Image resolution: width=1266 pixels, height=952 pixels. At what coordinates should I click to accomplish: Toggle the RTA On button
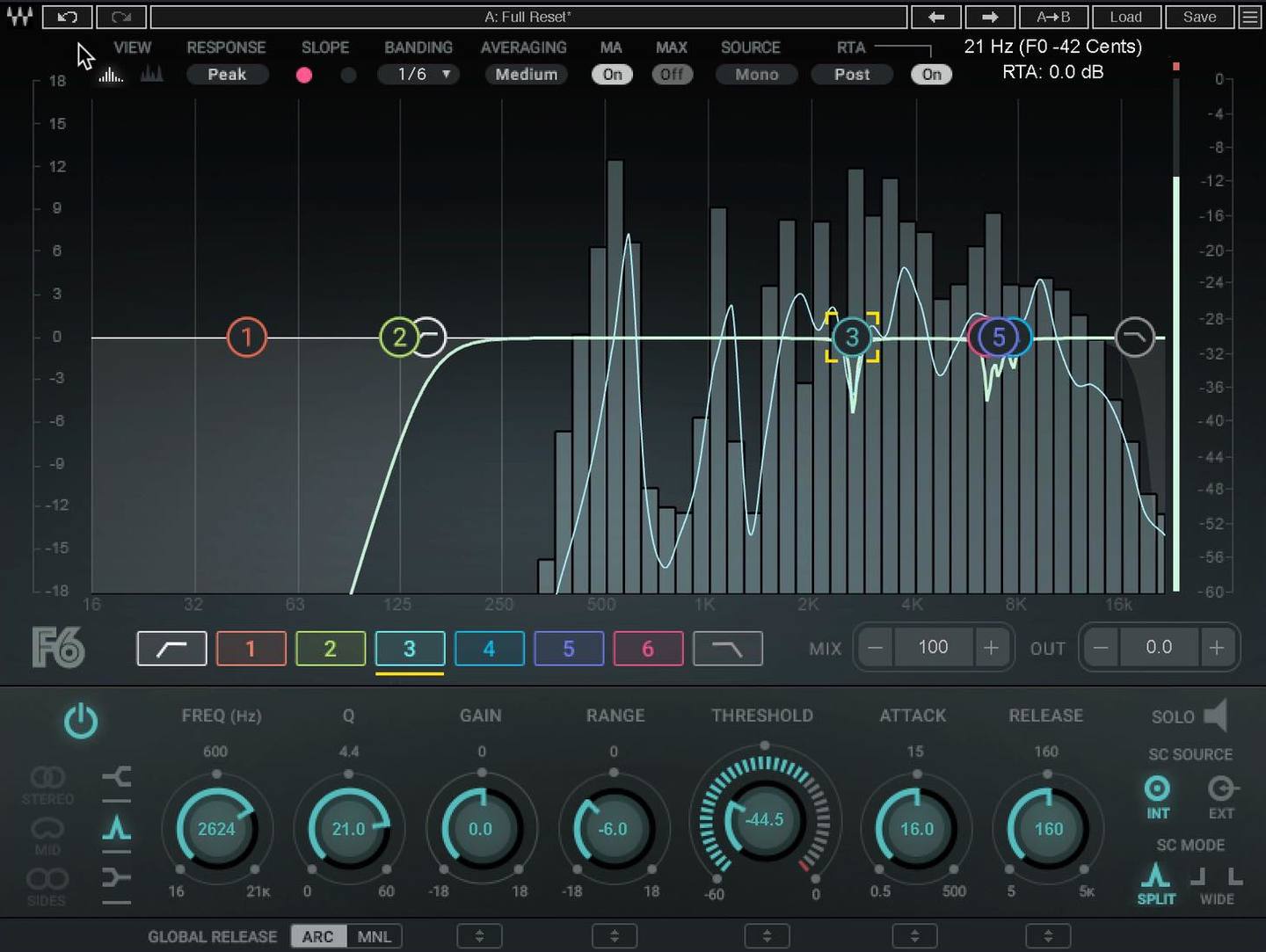(931, 75)
